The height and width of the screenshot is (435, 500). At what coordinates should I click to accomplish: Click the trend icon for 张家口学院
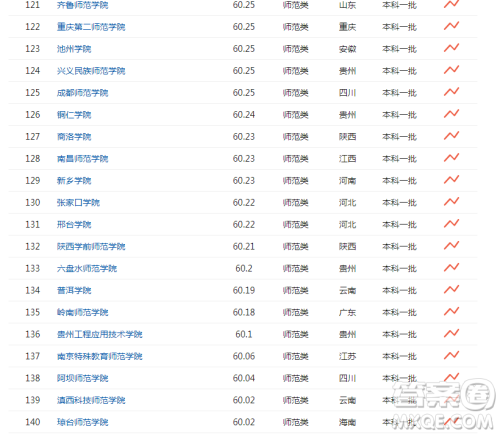(451, 202)
